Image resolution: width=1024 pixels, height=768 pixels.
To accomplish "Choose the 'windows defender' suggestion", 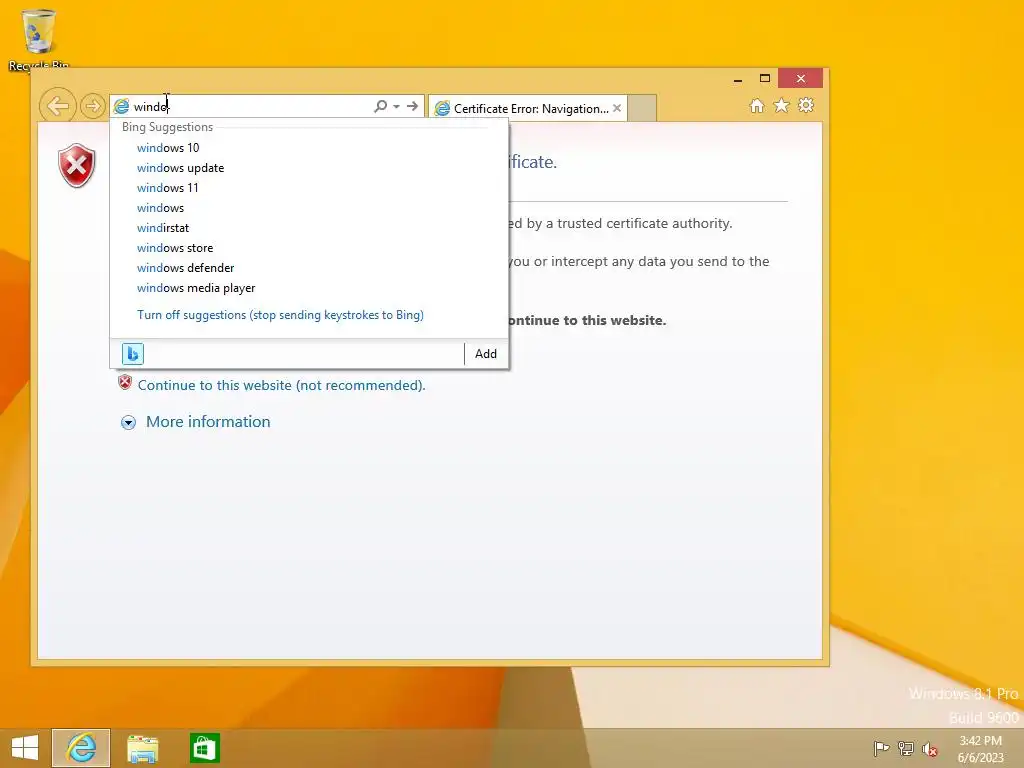I will (x=309, y=268).
